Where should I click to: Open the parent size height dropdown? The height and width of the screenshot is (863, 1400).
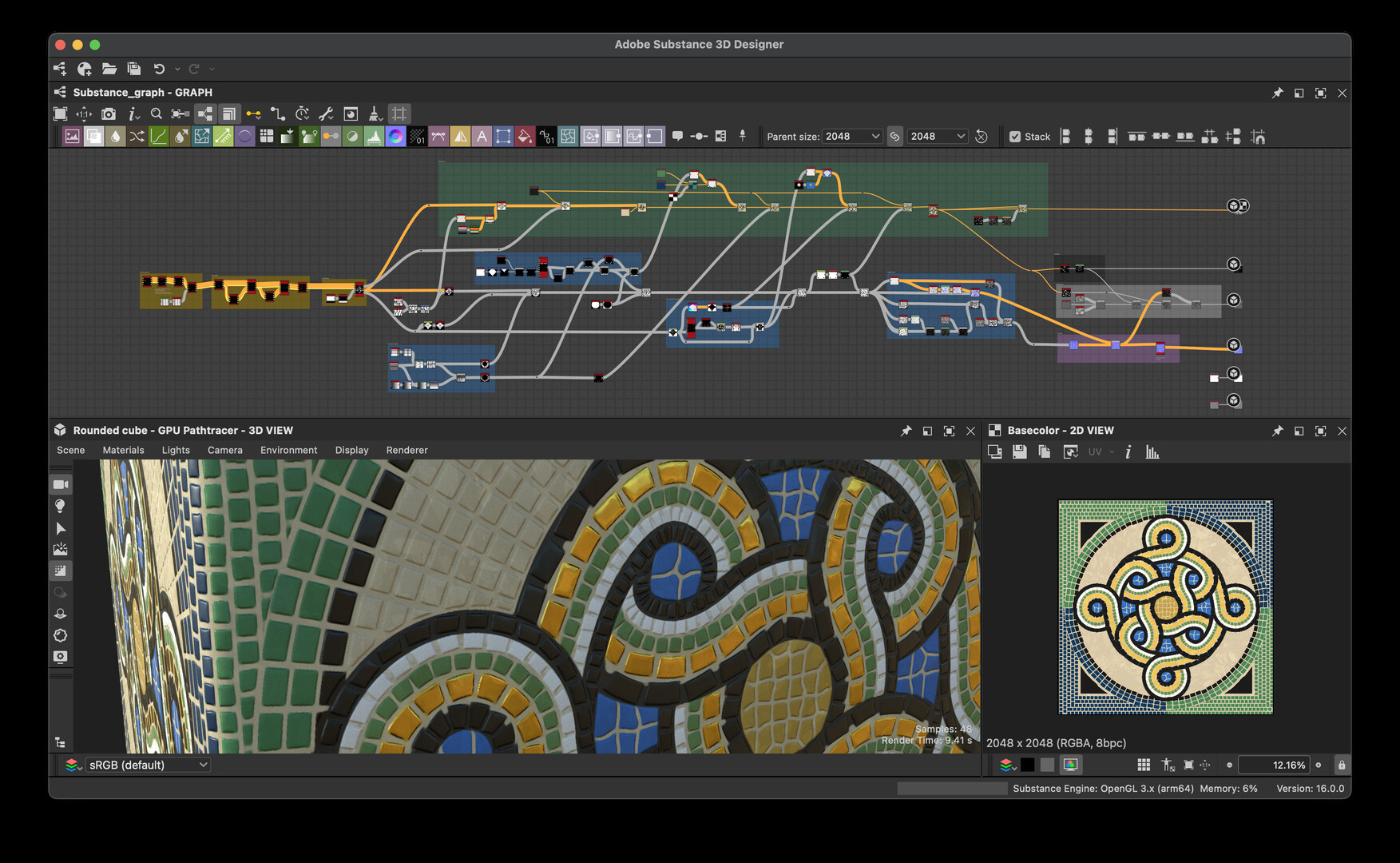coord(938,137)
